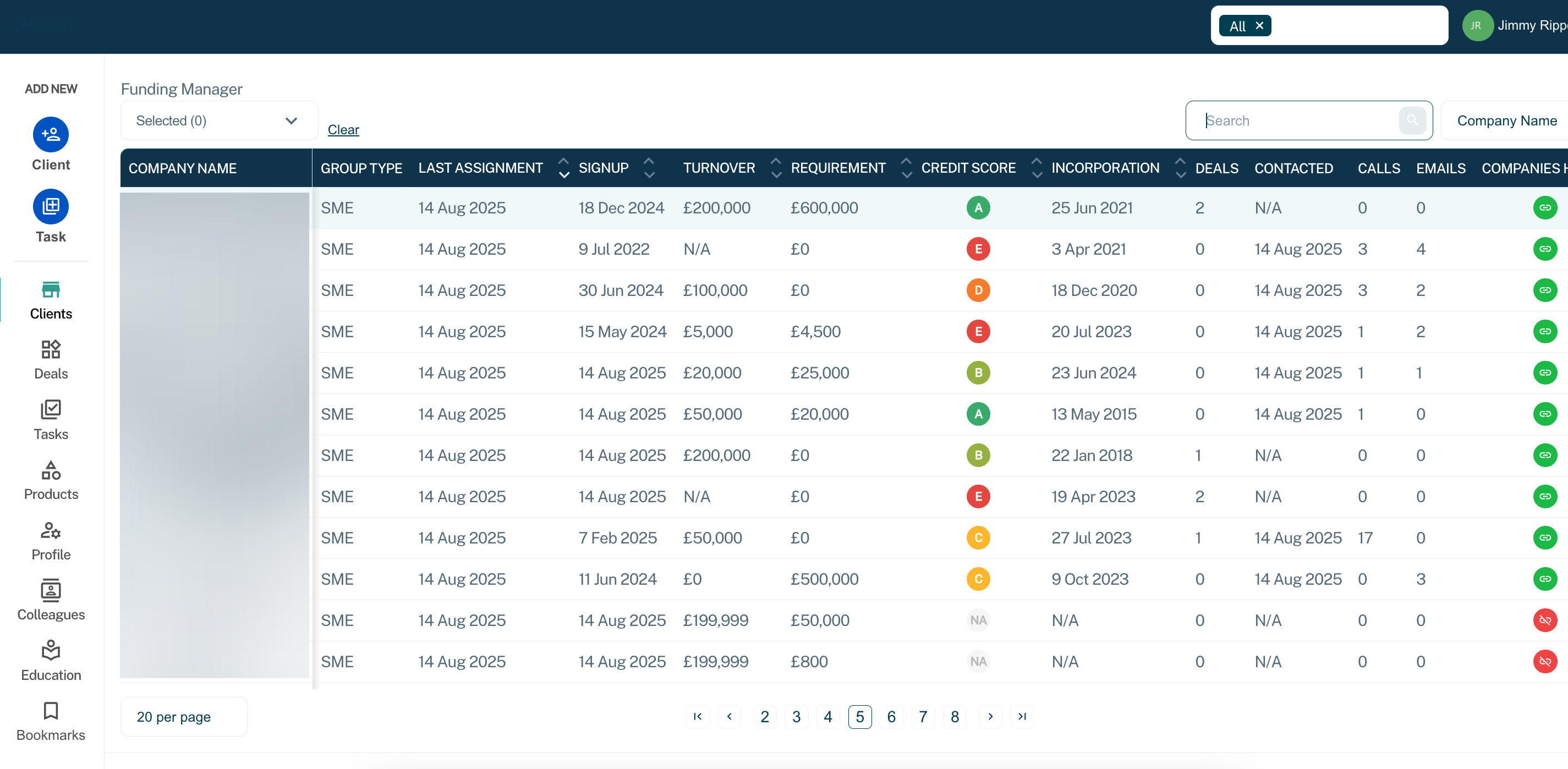This screenshot has height=769, width=1568.
Task: Open the Company Name search-field dropdown
Action: tap(1506, 120)
